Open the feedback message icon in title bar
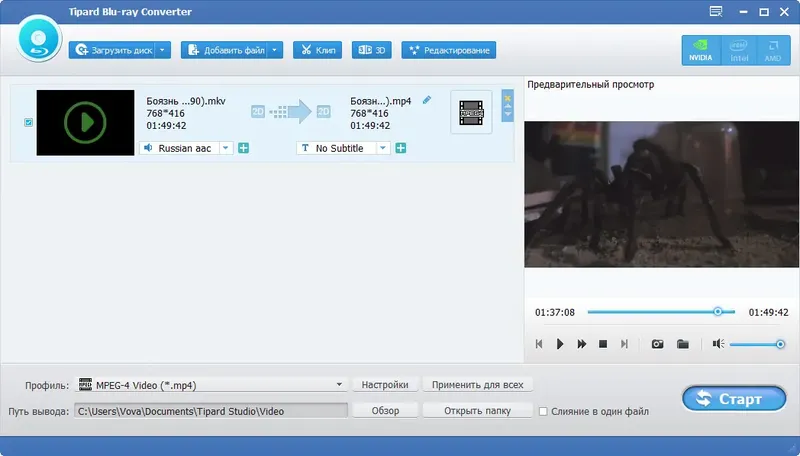This screenshot has width=800, height=456. click(716, 11)
